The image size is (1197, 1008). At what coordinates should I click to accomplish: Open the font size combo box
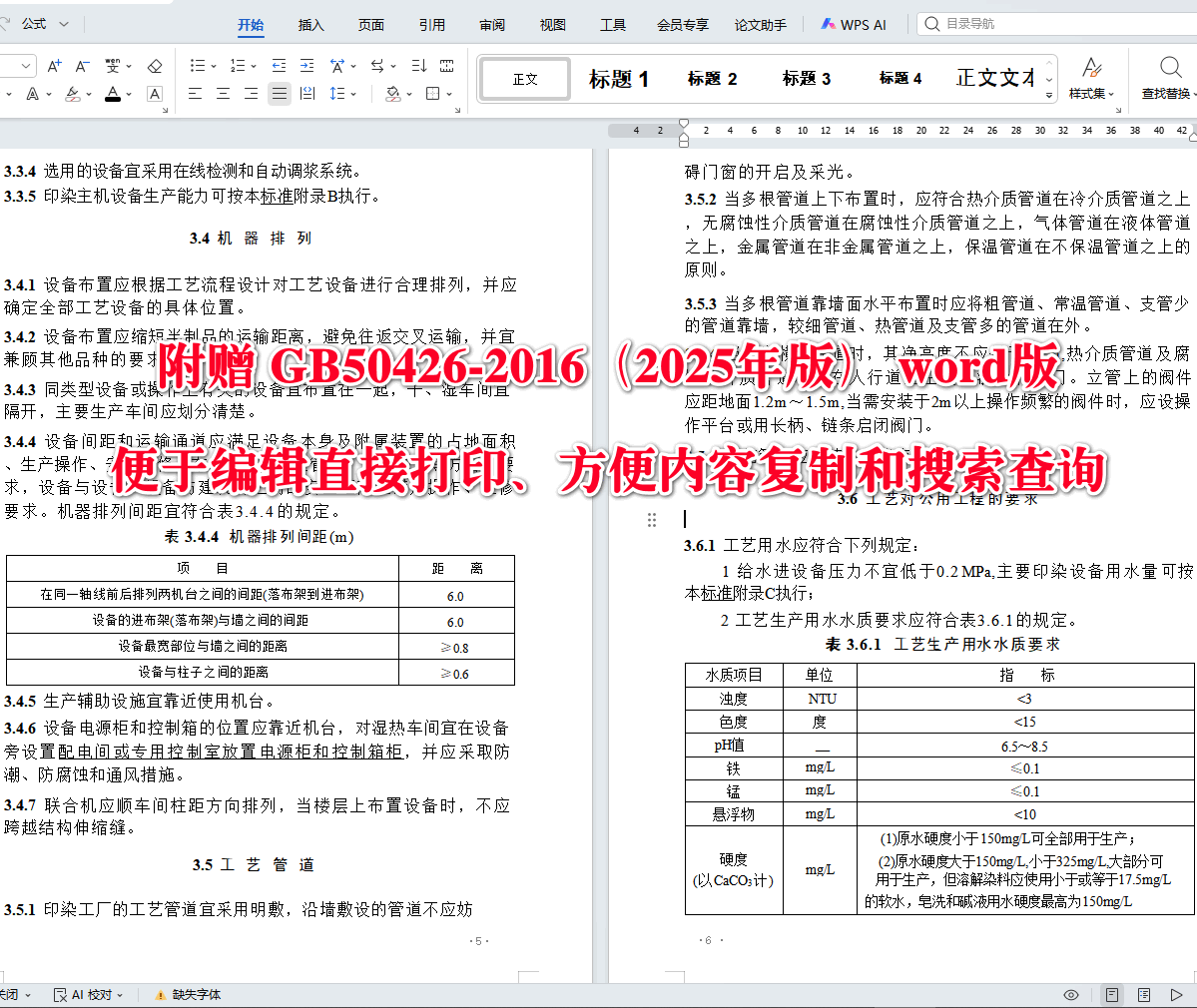pyautogui.click(x=18, y=67)
